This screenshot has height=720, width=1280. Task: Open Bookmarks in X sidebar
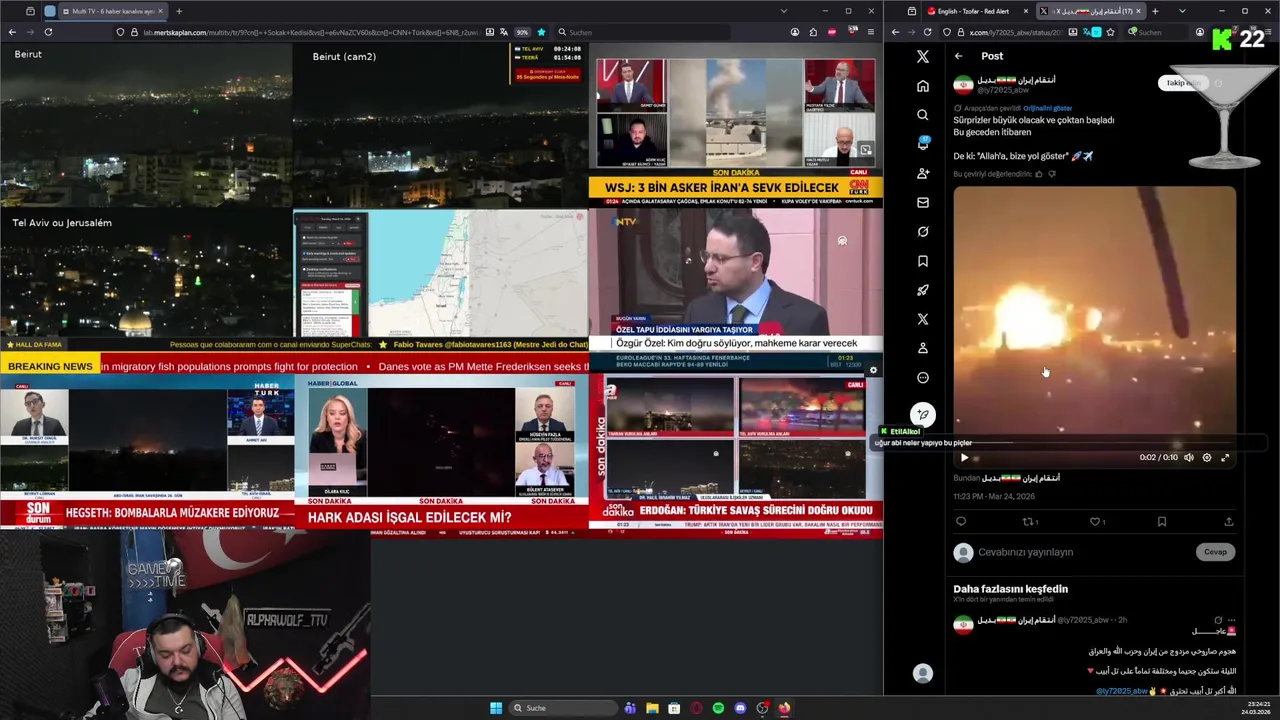coord(923,261)
